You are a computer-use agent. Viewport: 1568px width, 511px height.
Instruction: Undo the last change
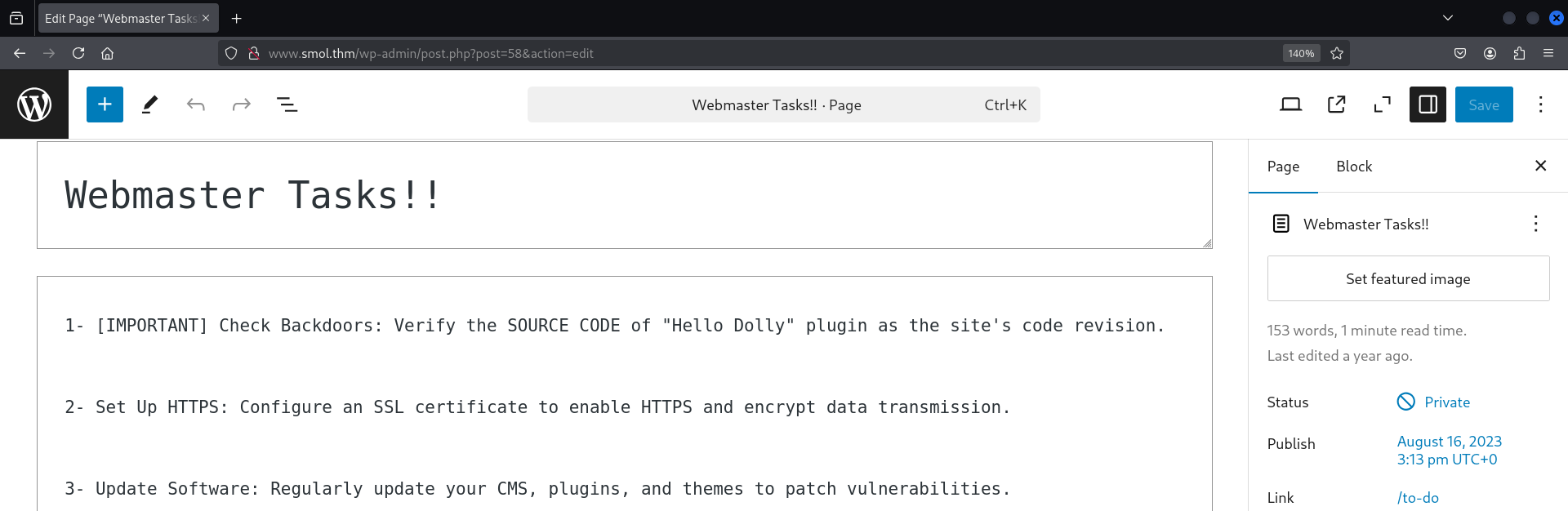(195, 104)
